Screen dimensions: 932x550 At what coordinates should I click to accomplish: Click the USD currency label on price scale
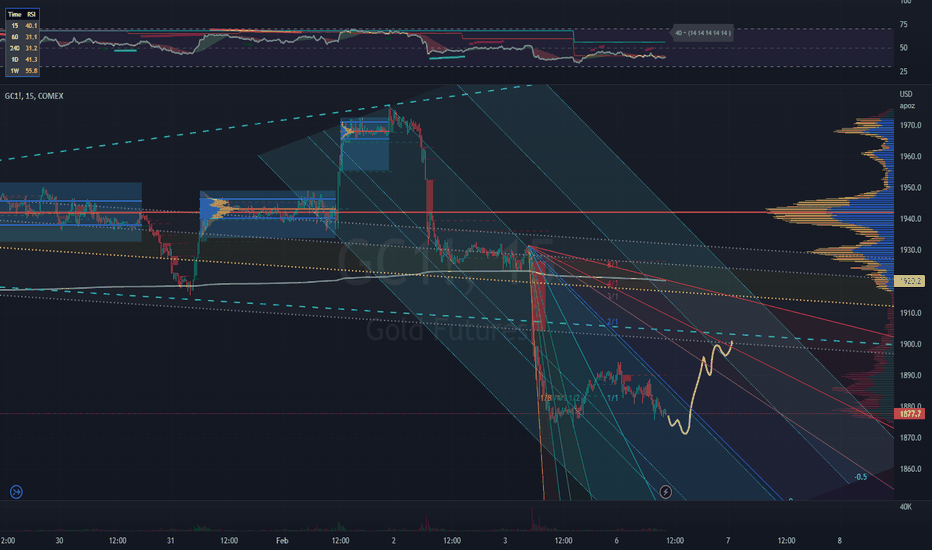click(x=905, y=94)
